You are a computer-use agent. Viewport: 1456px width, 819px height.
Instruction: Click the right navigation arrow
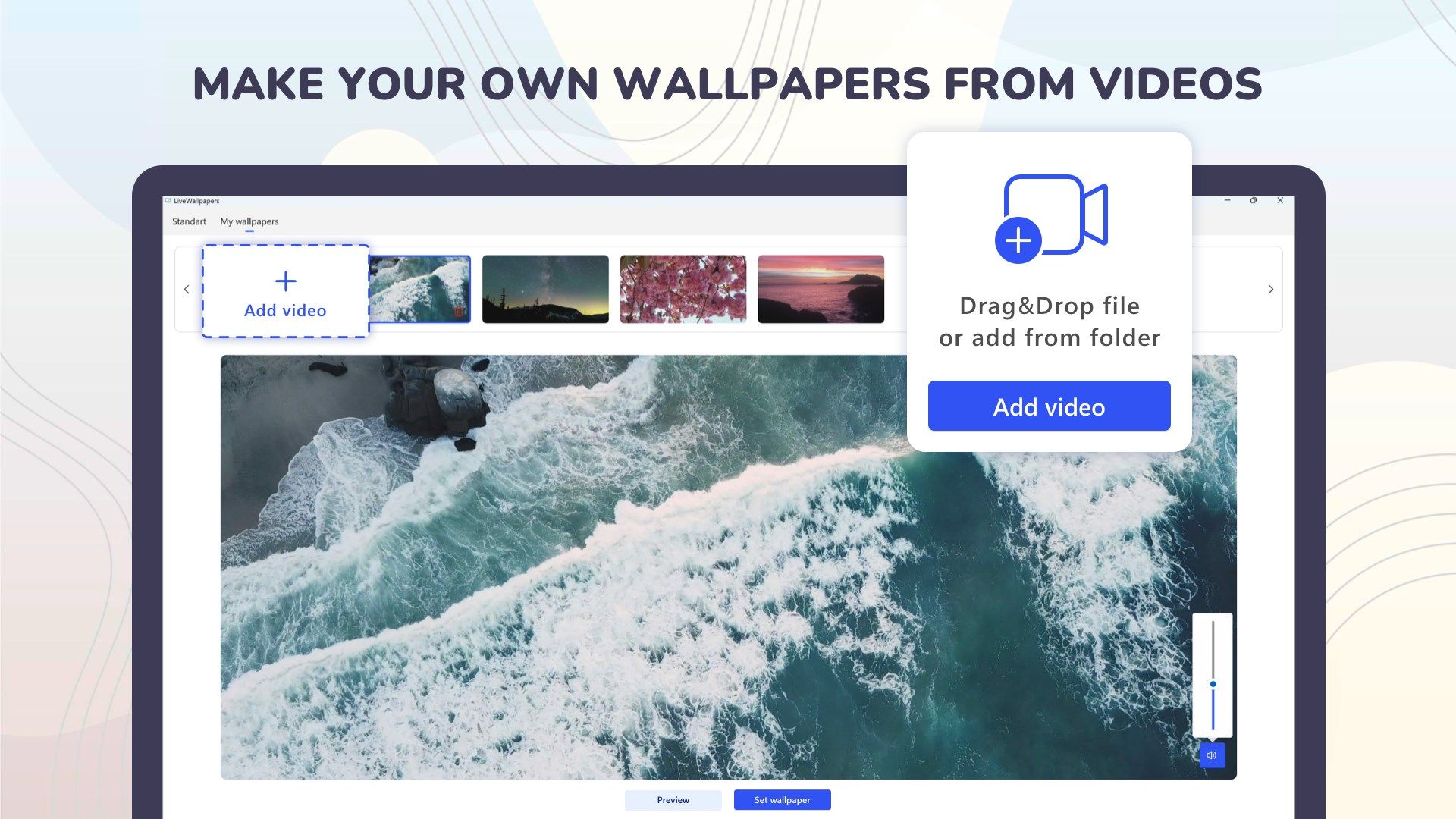click(x=1270, y=289)
